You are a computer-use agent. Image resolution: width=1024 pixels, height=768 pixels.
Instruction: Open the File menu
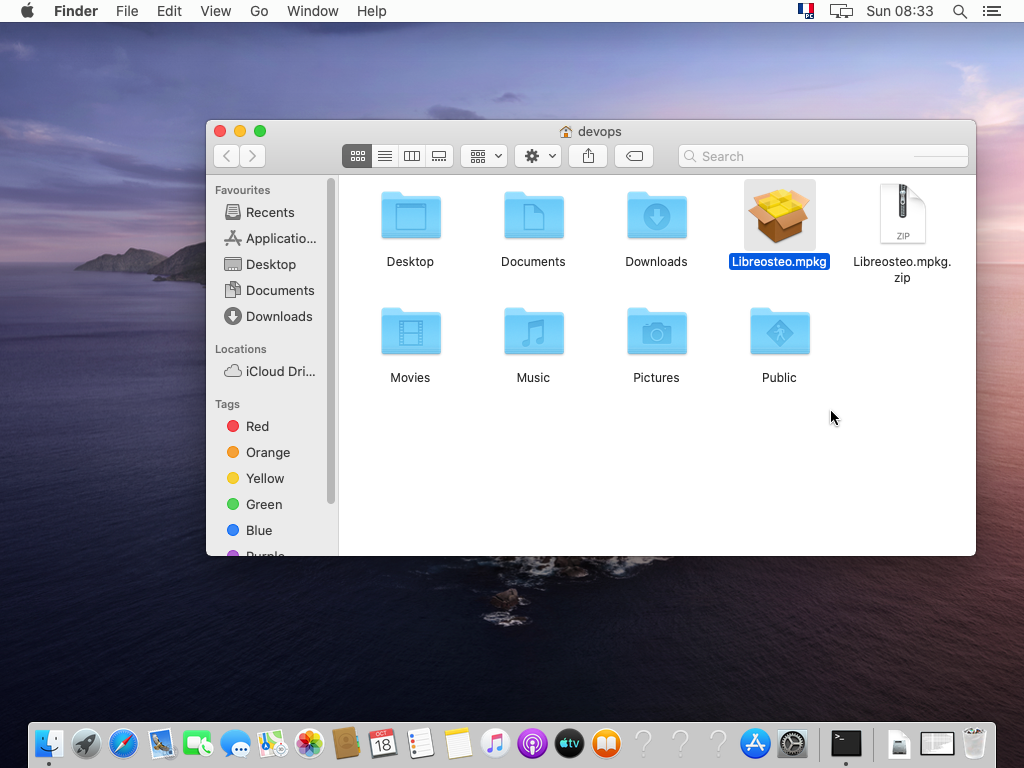pos(127,11)
